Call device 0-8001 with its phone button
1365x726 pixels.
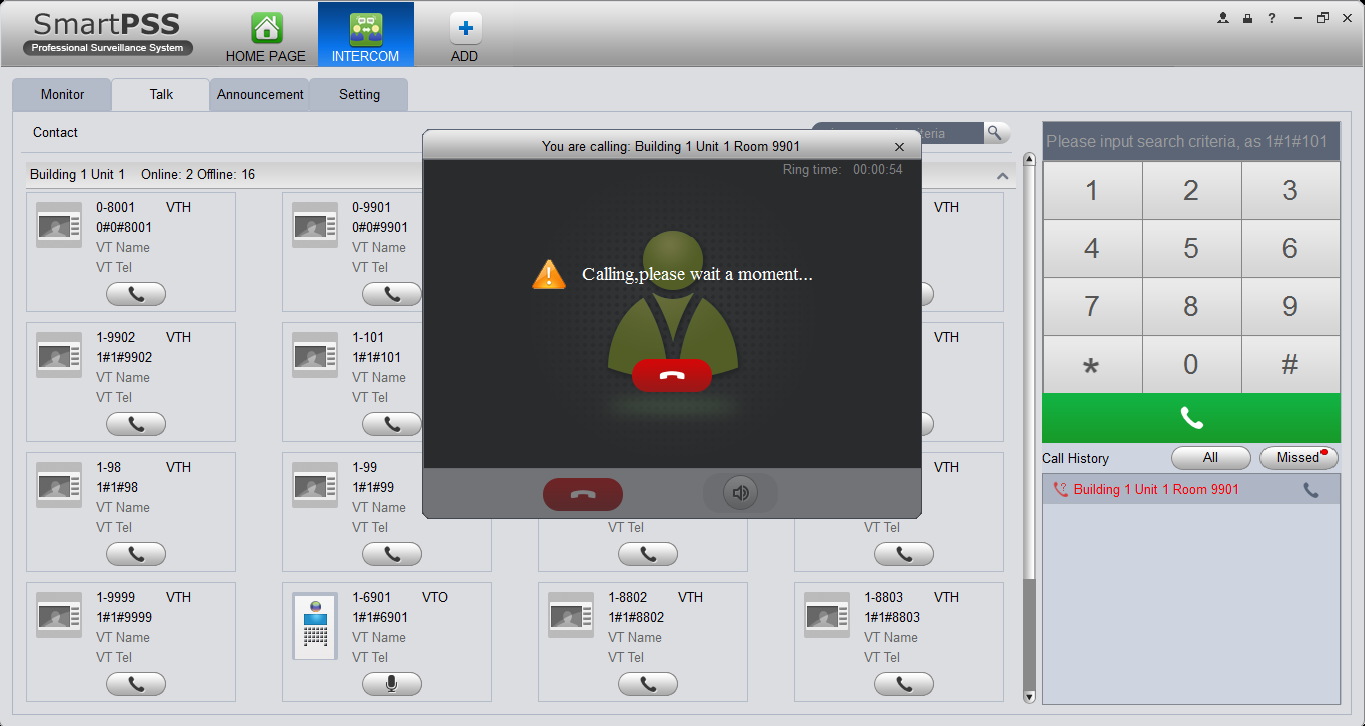pyautogui.click(x=136, y=294)
